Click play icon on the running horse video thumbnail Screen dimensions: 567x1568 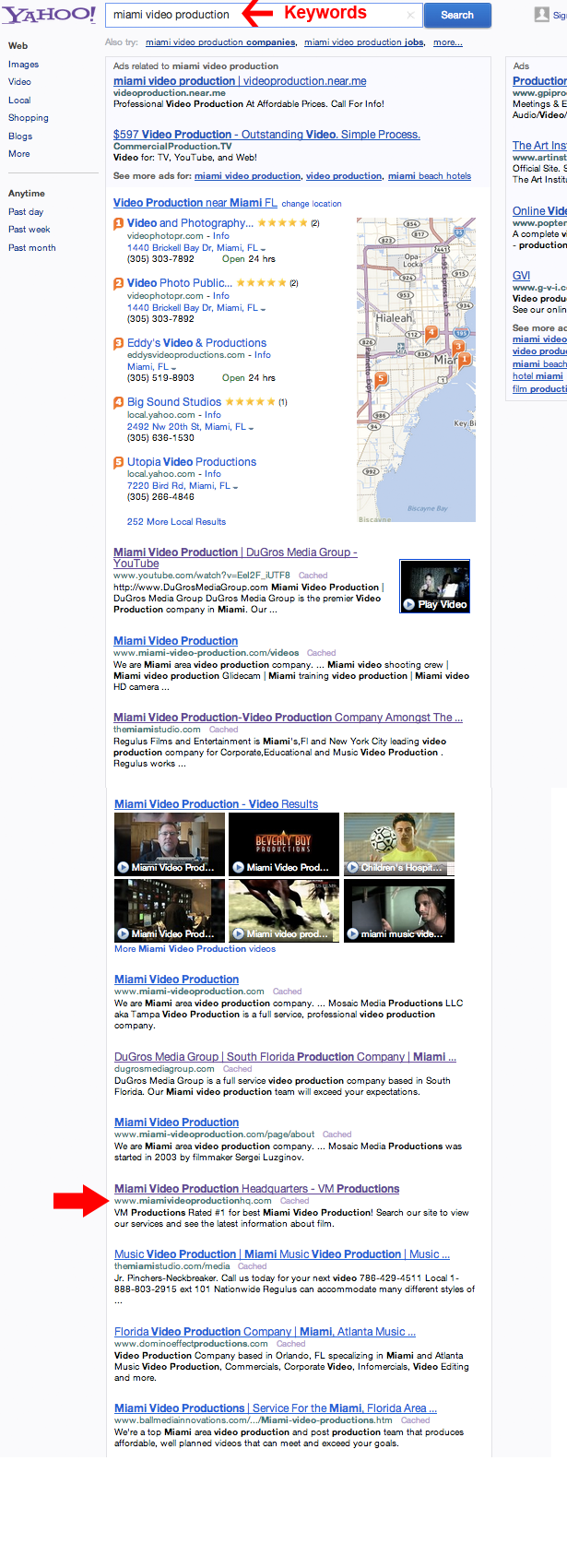pos(238,933)
